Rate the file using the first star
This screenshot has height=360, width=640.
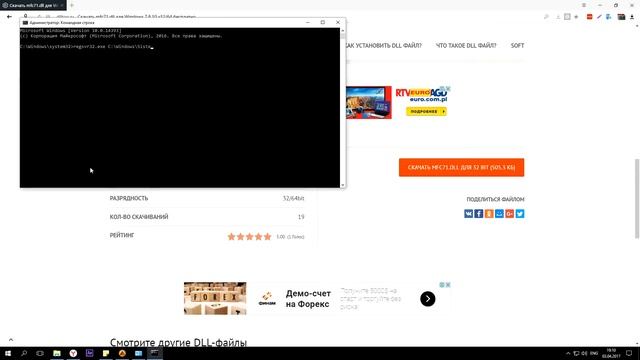(231, 237)
